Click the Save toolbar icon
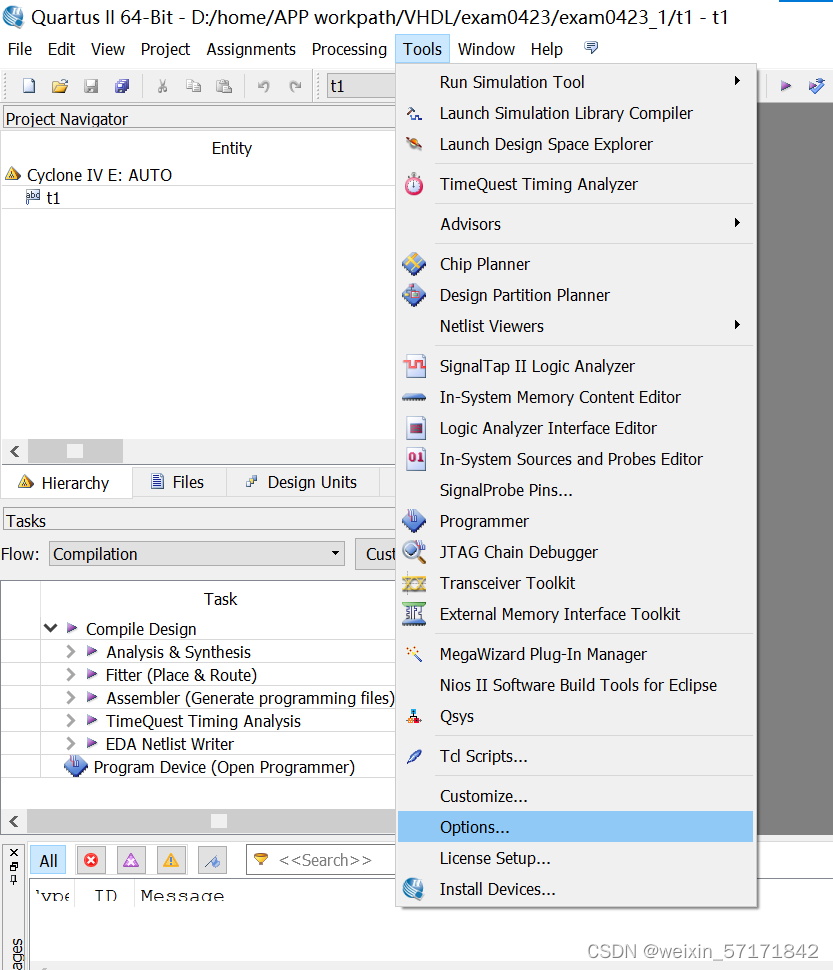 (91, 86)
